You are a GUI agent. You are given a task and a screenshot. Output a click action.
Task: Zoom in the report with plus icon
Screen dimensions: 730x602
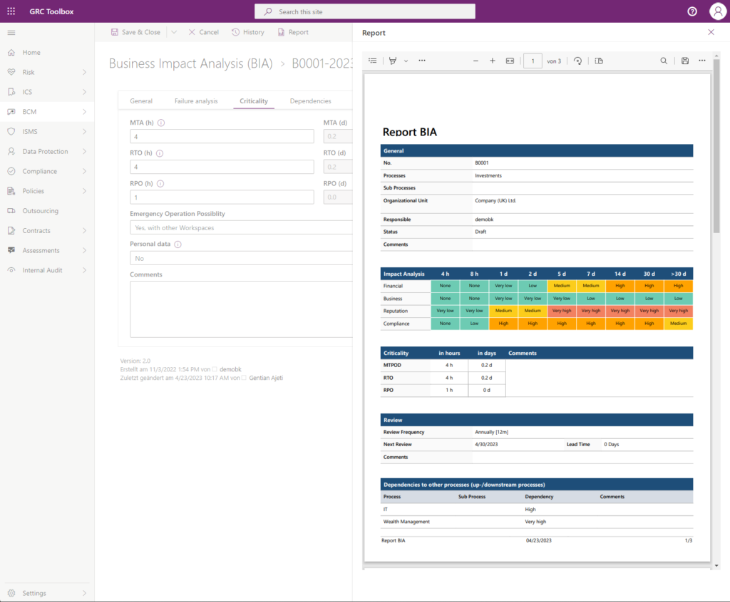[492, 61]
